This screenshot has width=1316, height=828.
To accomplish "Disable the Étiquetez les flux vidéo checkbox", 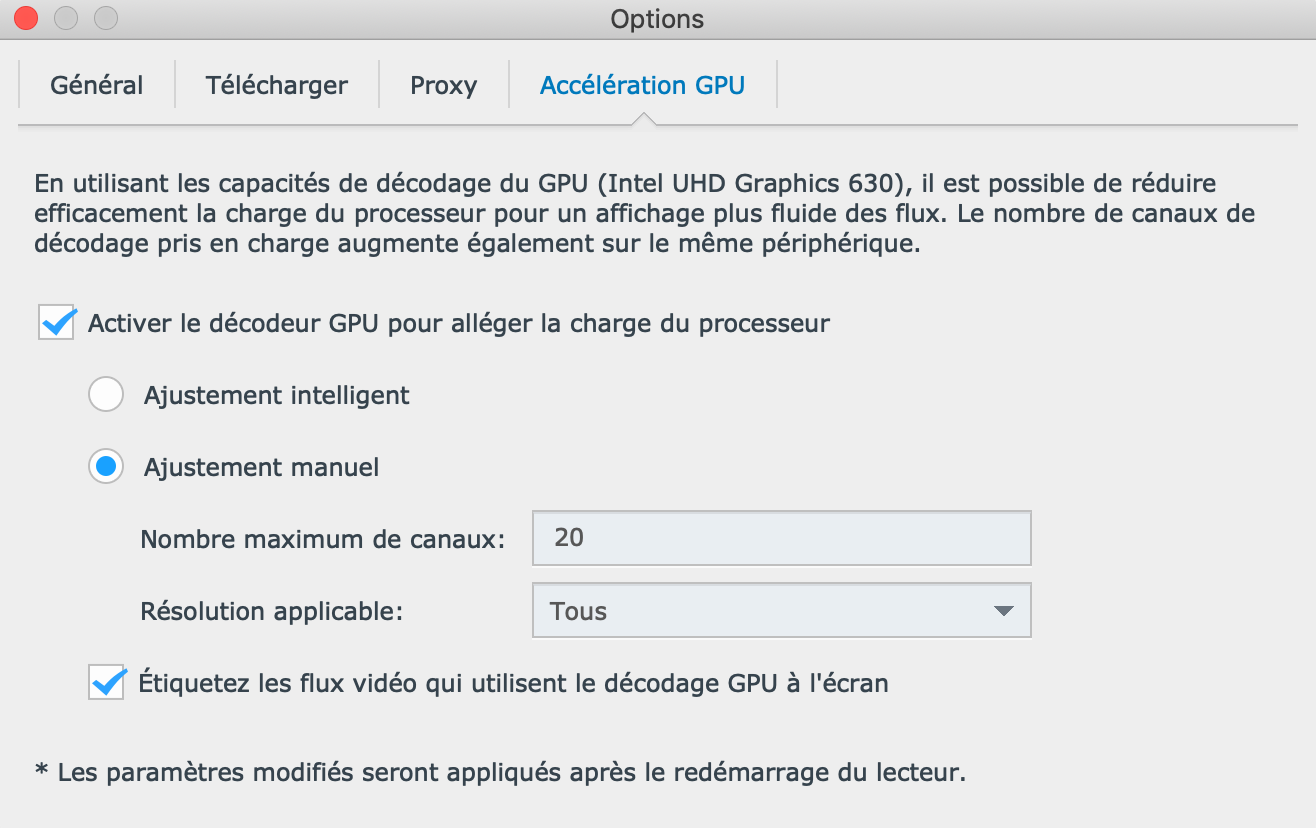I will click(106, 683).
